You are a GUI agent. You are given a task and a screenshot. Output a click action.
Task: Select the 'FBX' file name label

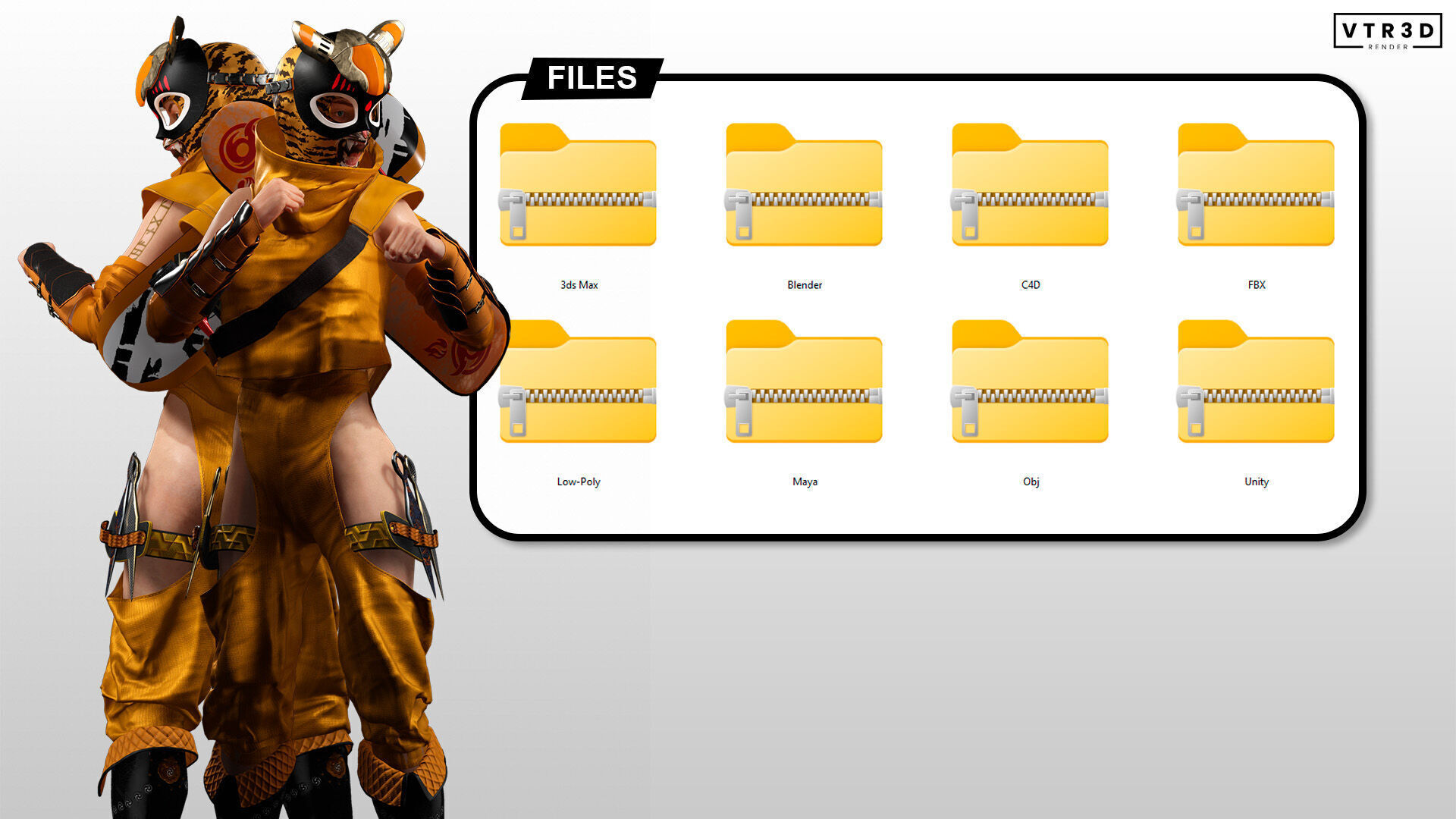pyautogui.click(x=1257, y=285)
